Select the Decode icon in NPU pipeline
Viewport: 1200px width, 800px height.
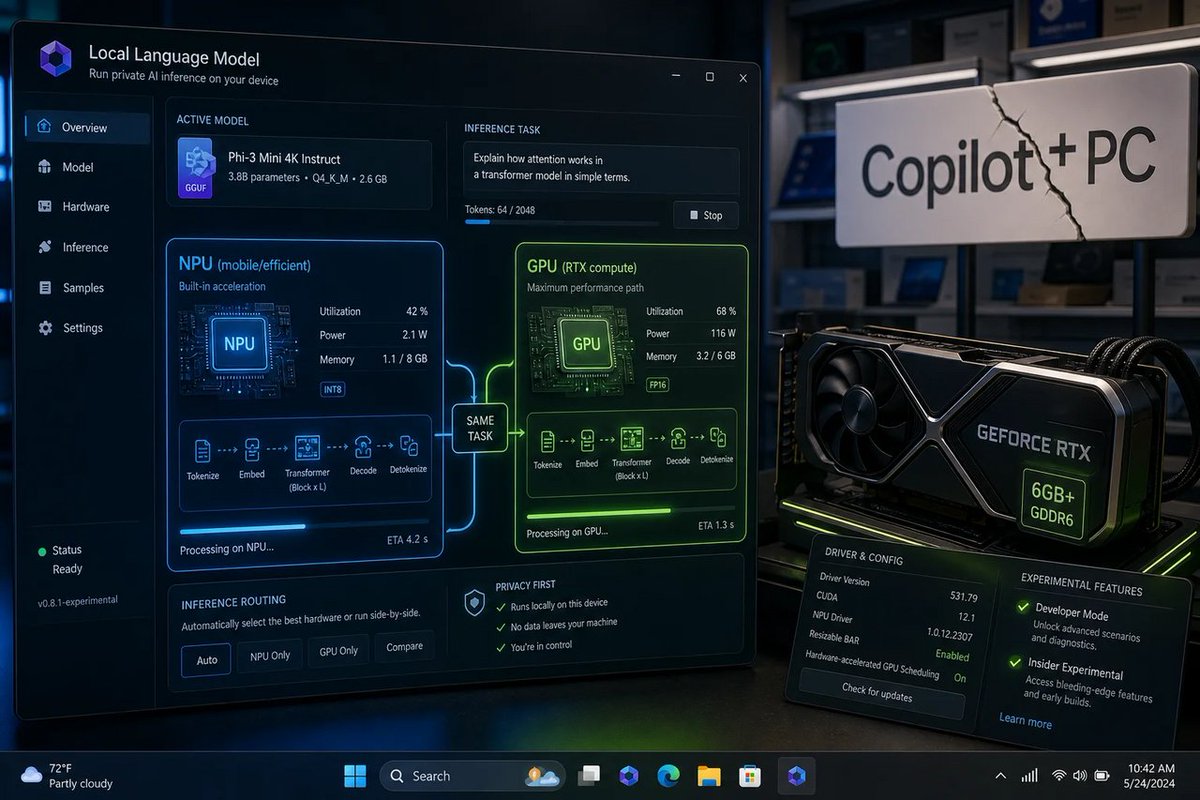(x=364, y=447)
